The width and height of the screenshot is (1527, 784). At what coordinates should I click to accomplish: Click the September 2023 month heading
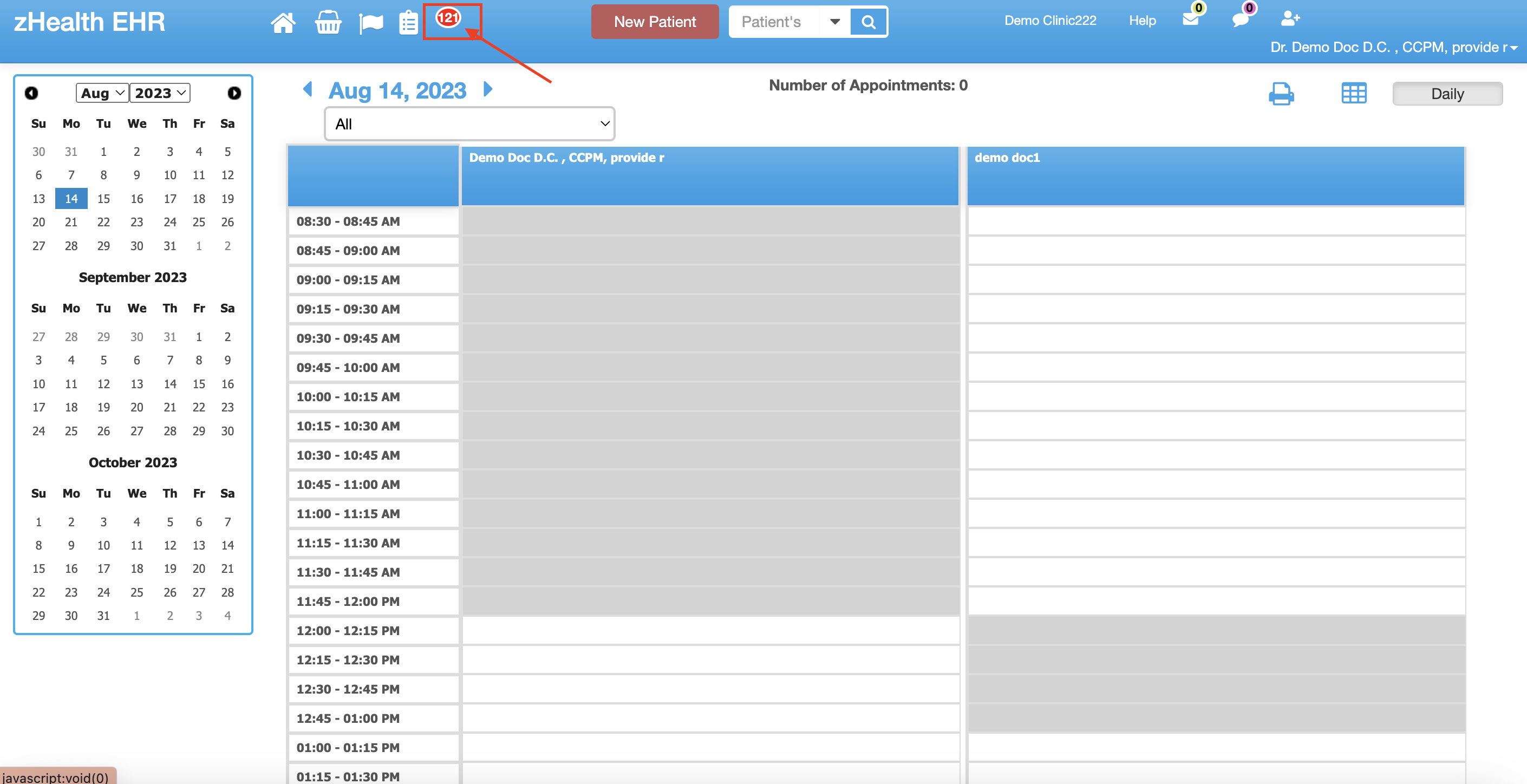133,277
